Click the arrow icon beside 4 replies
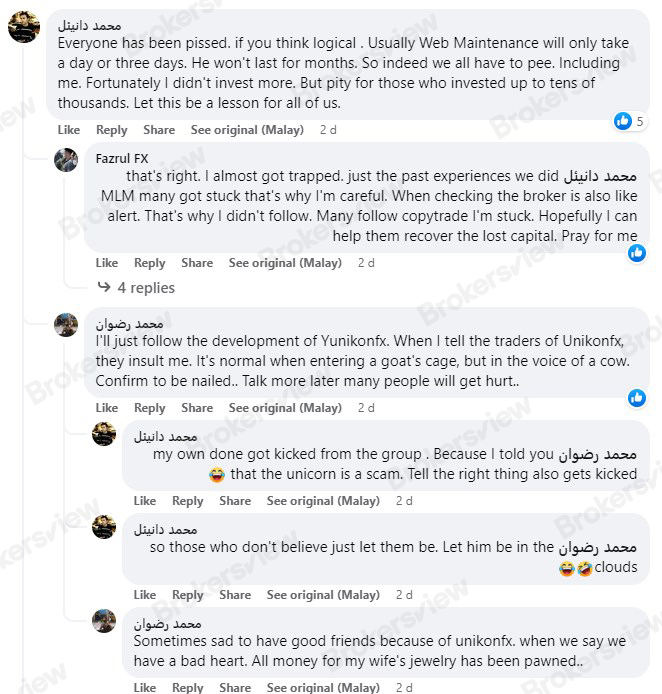 [104, 288]
